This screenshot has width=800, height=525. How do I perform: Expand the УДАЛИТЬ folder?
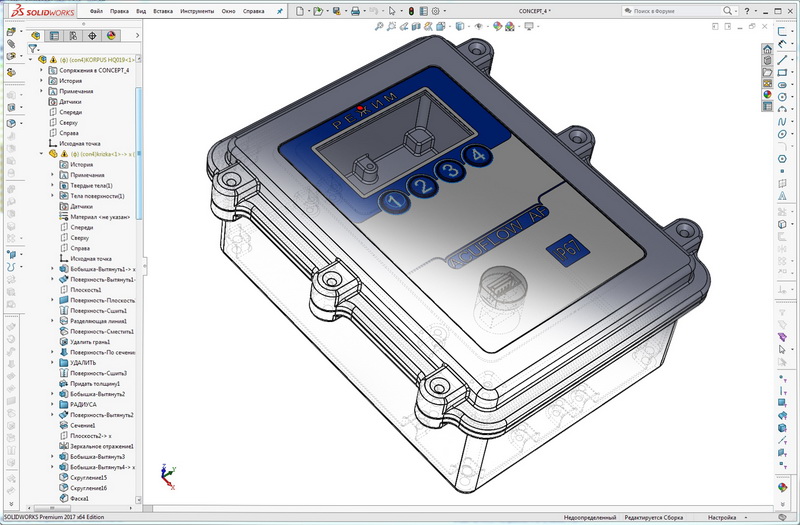(52, 362)
